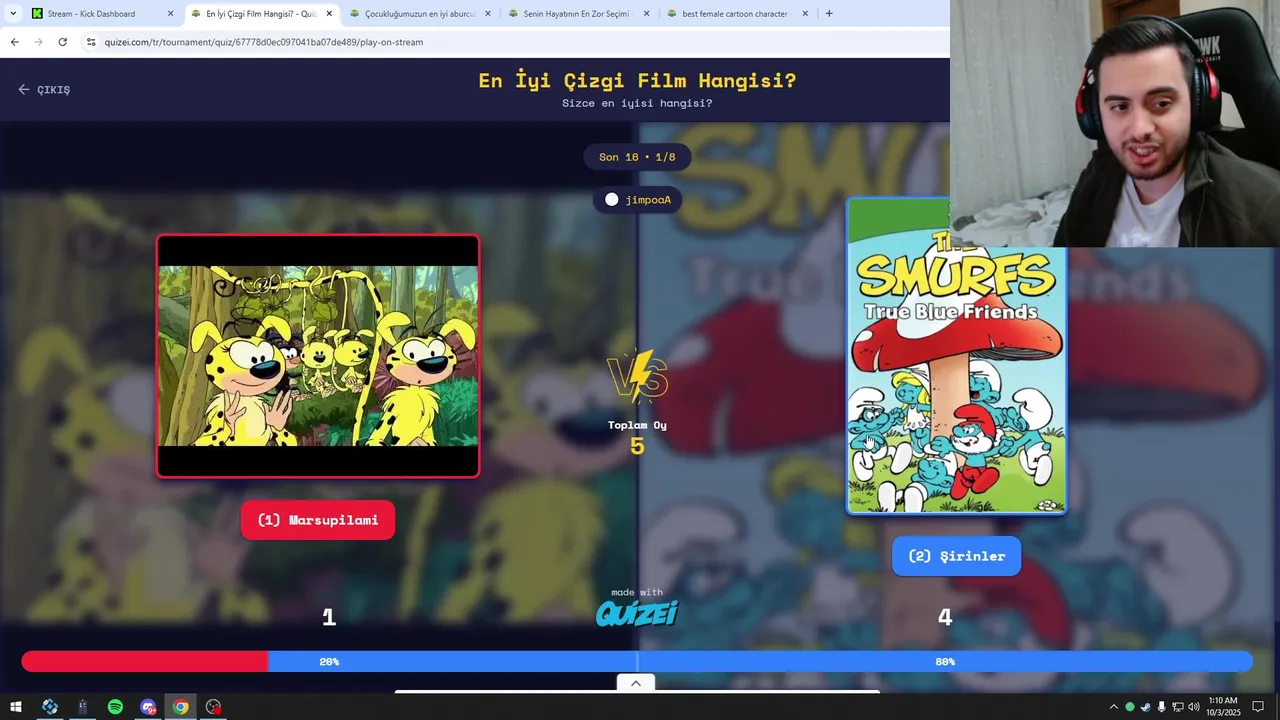
Task: Vote for (2) Şirinler button
Action: [x=956, y=556]
